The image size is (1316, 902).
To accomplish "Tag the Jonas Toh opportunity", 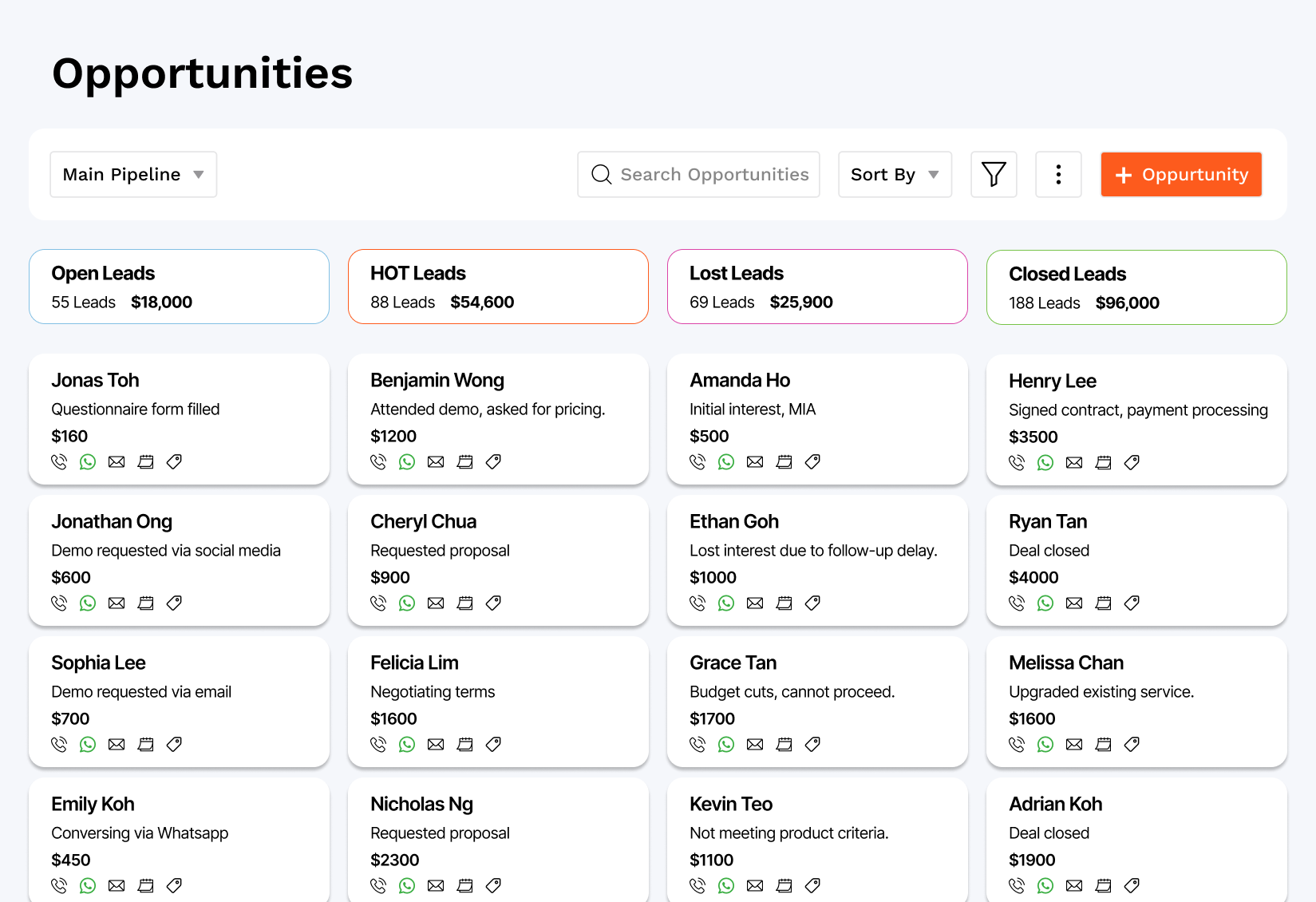I will (174, 461).
